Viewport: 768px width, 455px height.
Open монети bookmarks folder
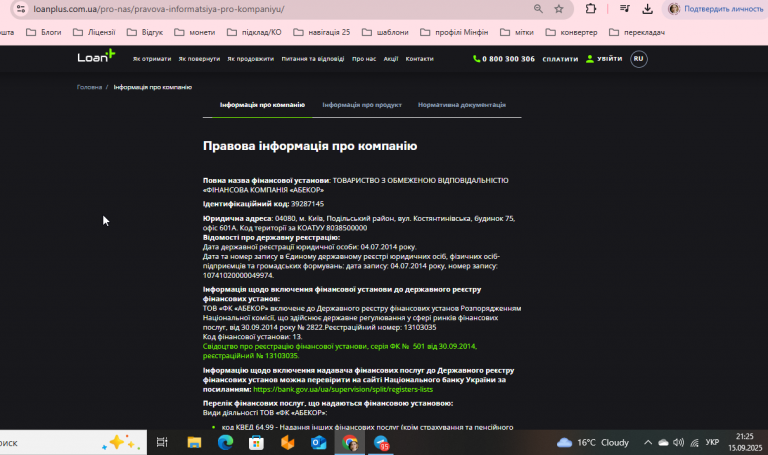pyautogui.click(x=195, y=32)
